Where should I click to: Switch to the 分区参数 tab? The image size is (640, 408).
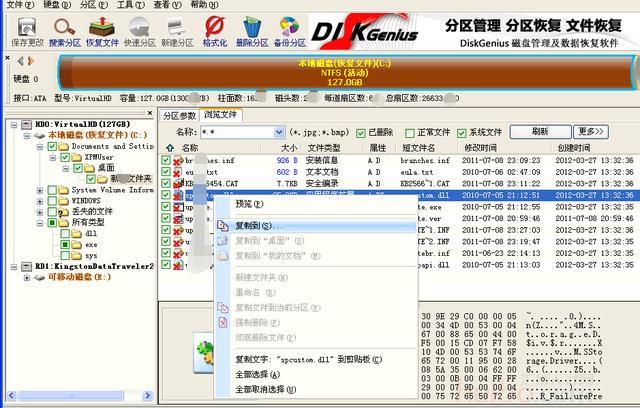(x=179, y=115)
